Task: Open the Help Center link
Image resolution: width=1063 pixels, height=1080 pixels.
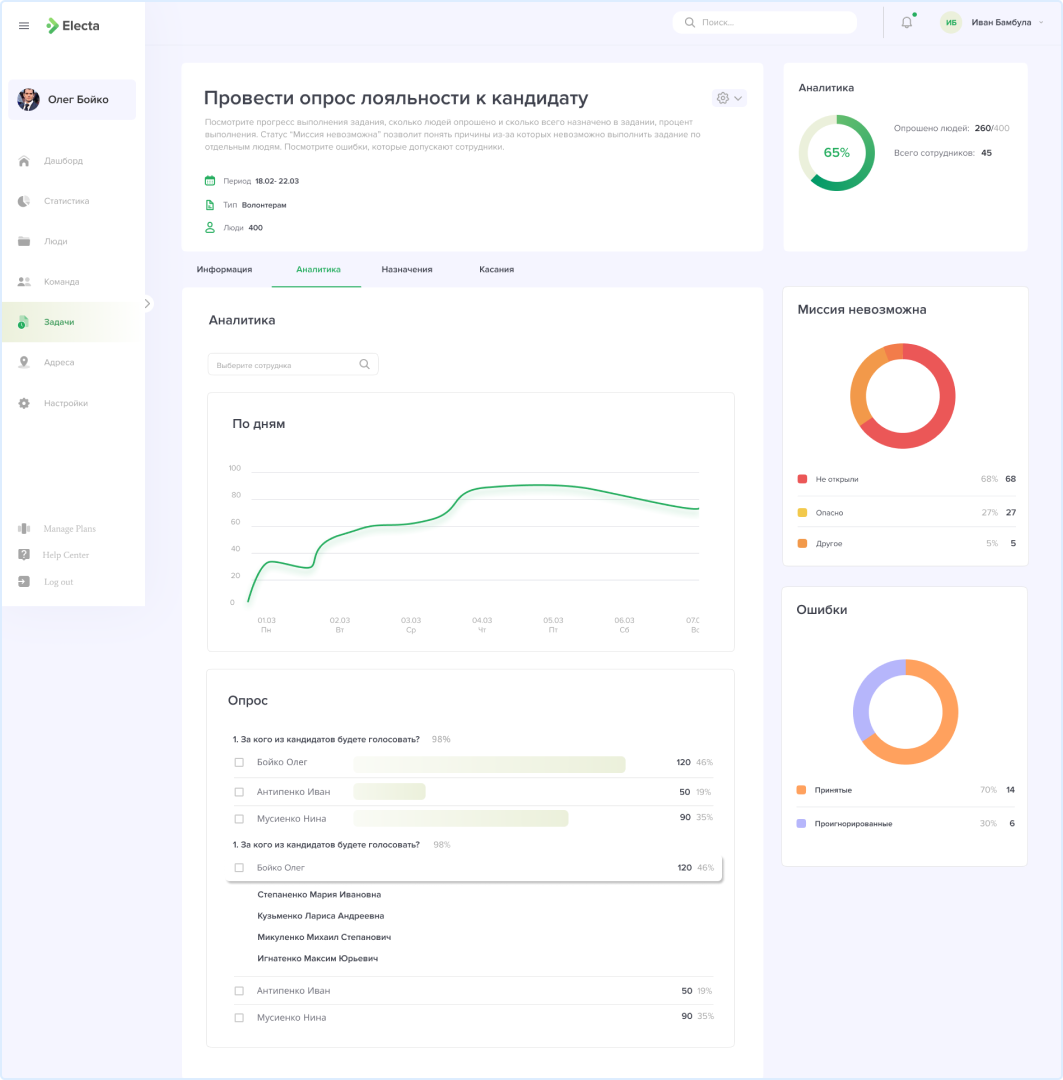Action: click(66, 555)
